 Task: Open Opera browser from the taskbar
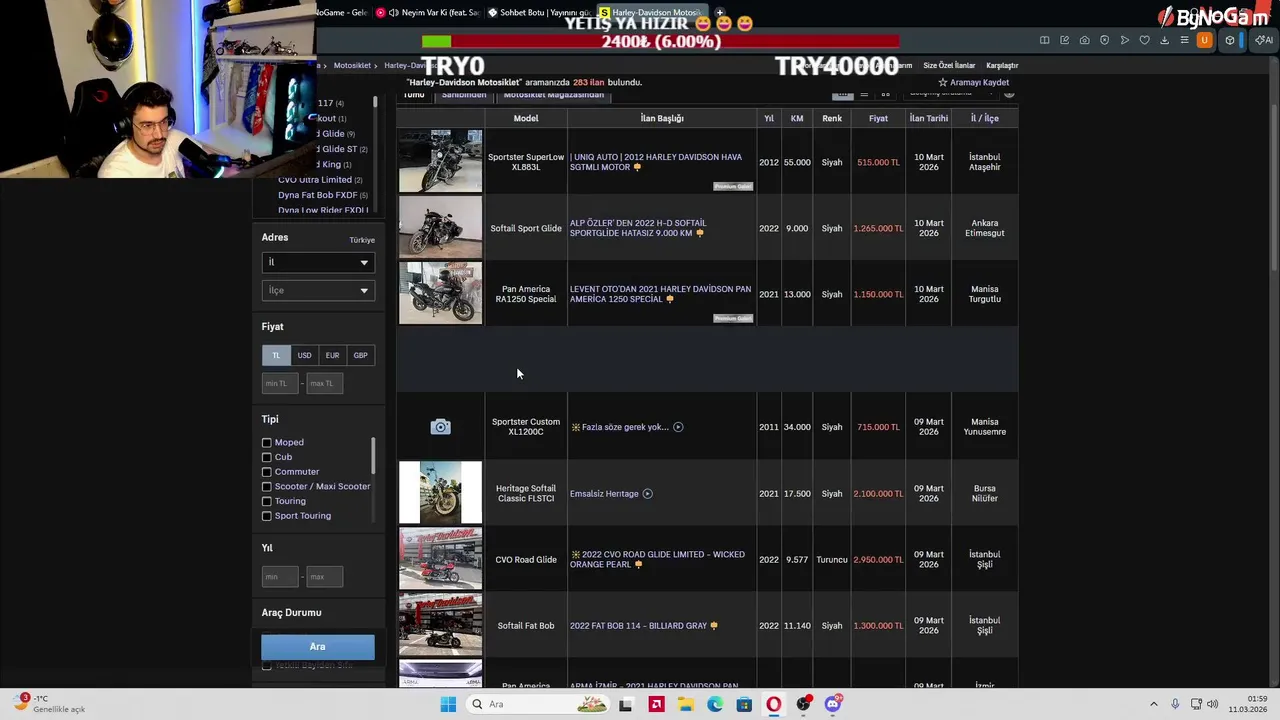774,704
